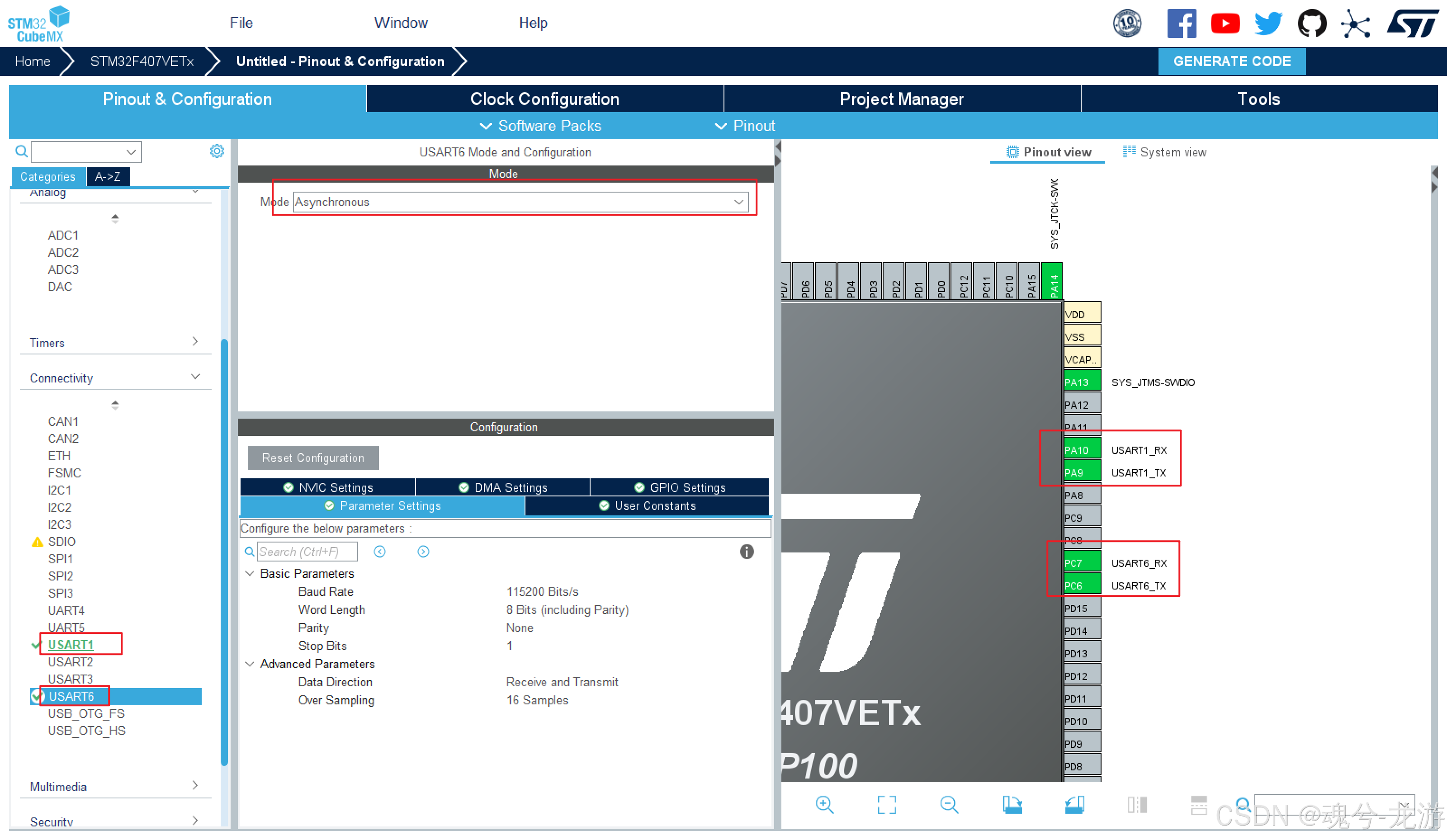The width and height of the screenshot is (1447, 840).
Task: Rotate the chip counter-clockwise
Action: 1074,804
